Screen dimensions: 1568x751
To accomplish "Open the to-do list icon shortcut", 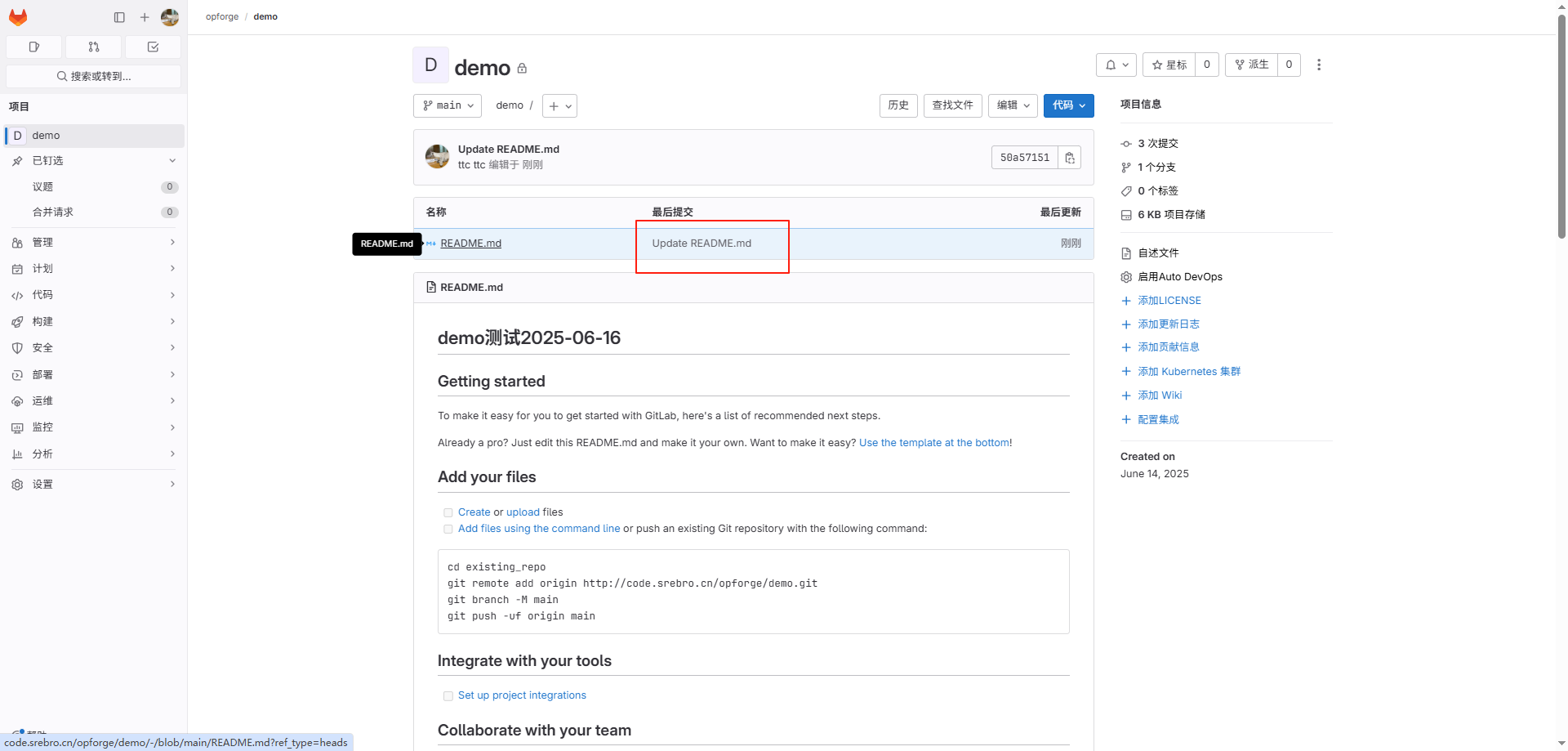I will pyautogui.click(x=153, y=47).
